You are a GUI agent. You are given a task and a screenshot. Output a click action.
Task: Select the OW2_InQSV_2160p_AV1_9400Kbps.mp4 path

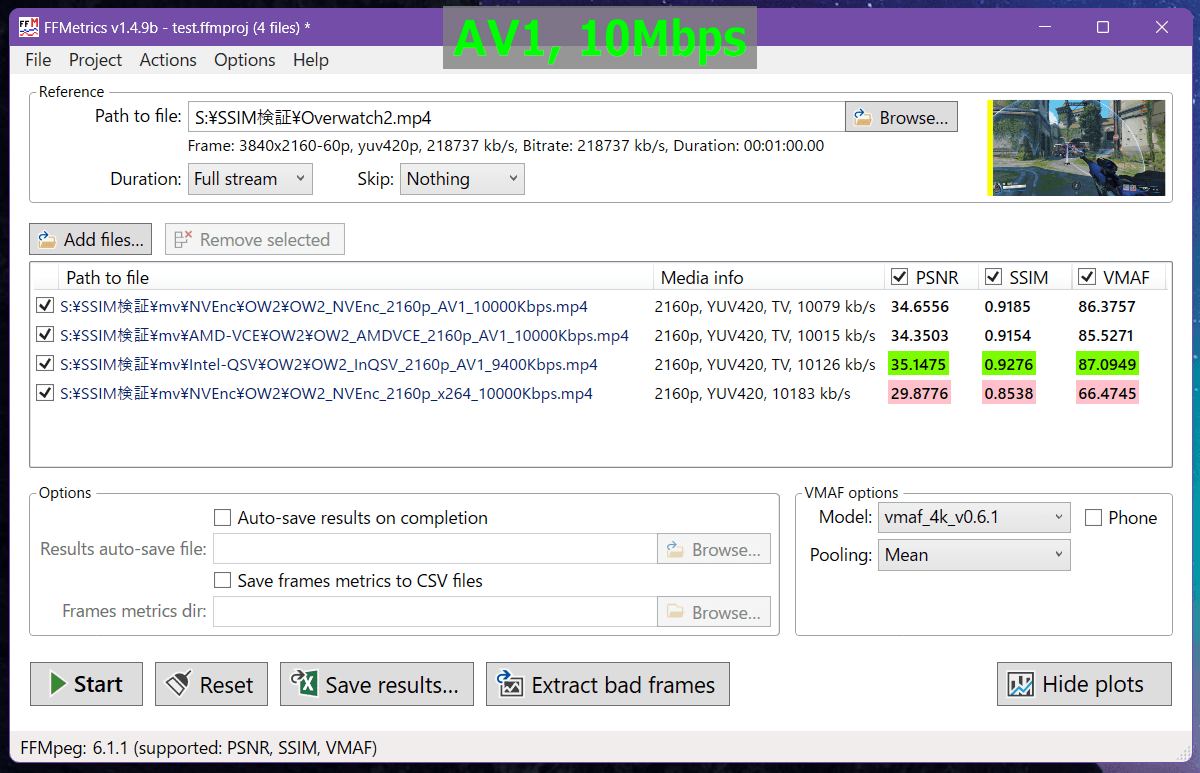[329, 364]
